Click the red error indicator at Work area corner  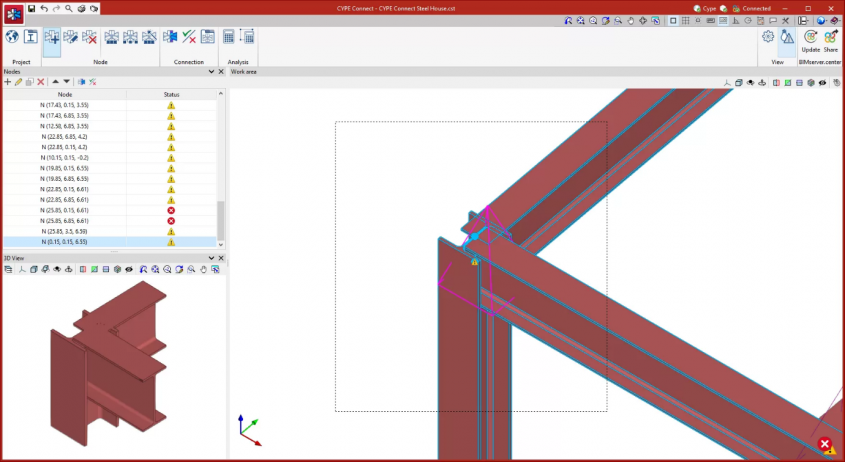(824, 444)
